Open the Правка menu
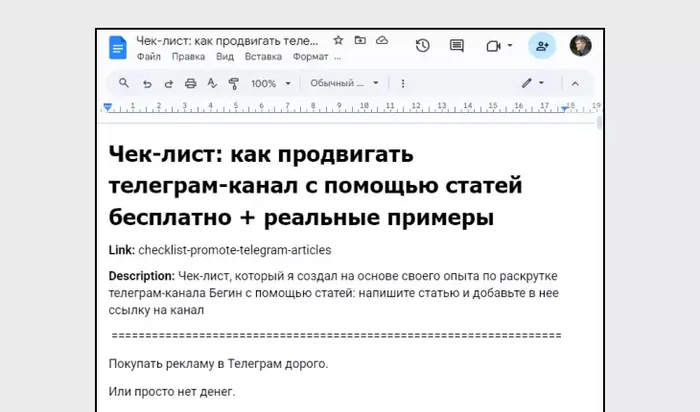This screenshot has height=412, width=700. click(x=188, y=57)
